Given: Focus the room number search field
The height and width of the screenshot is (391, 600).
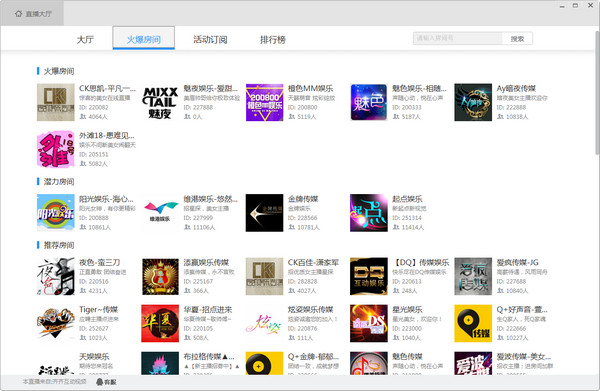Looking at the screenshot, I should coord(458,38).
